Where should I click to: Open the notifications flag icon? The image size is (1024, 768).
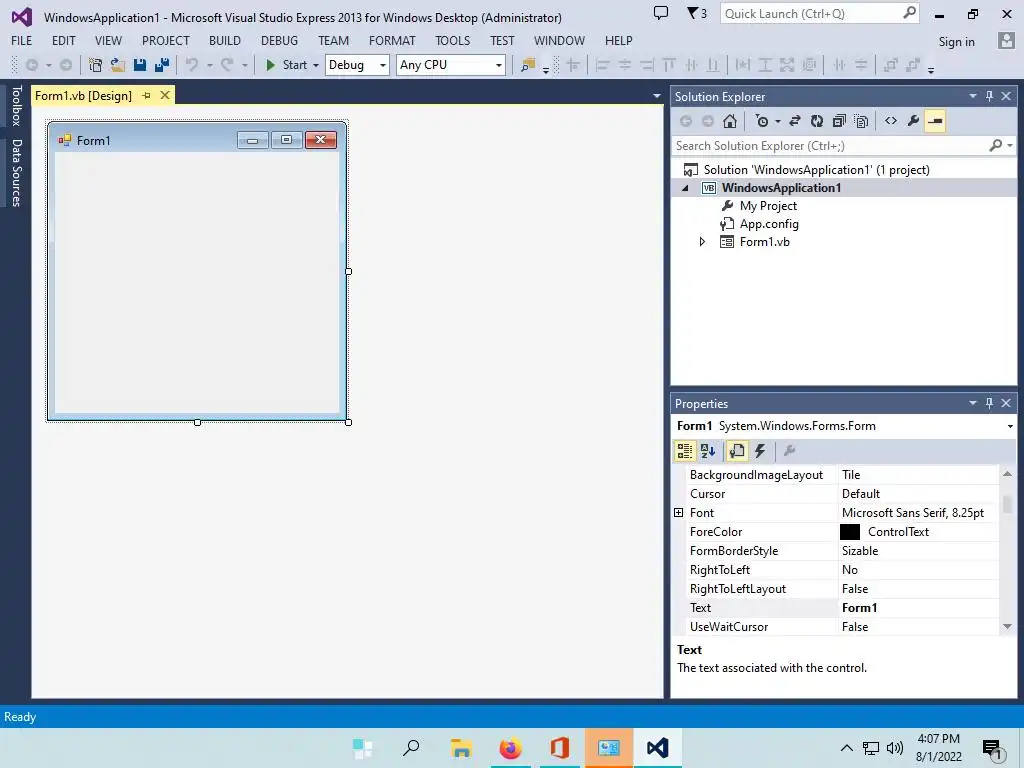(696, 13)
